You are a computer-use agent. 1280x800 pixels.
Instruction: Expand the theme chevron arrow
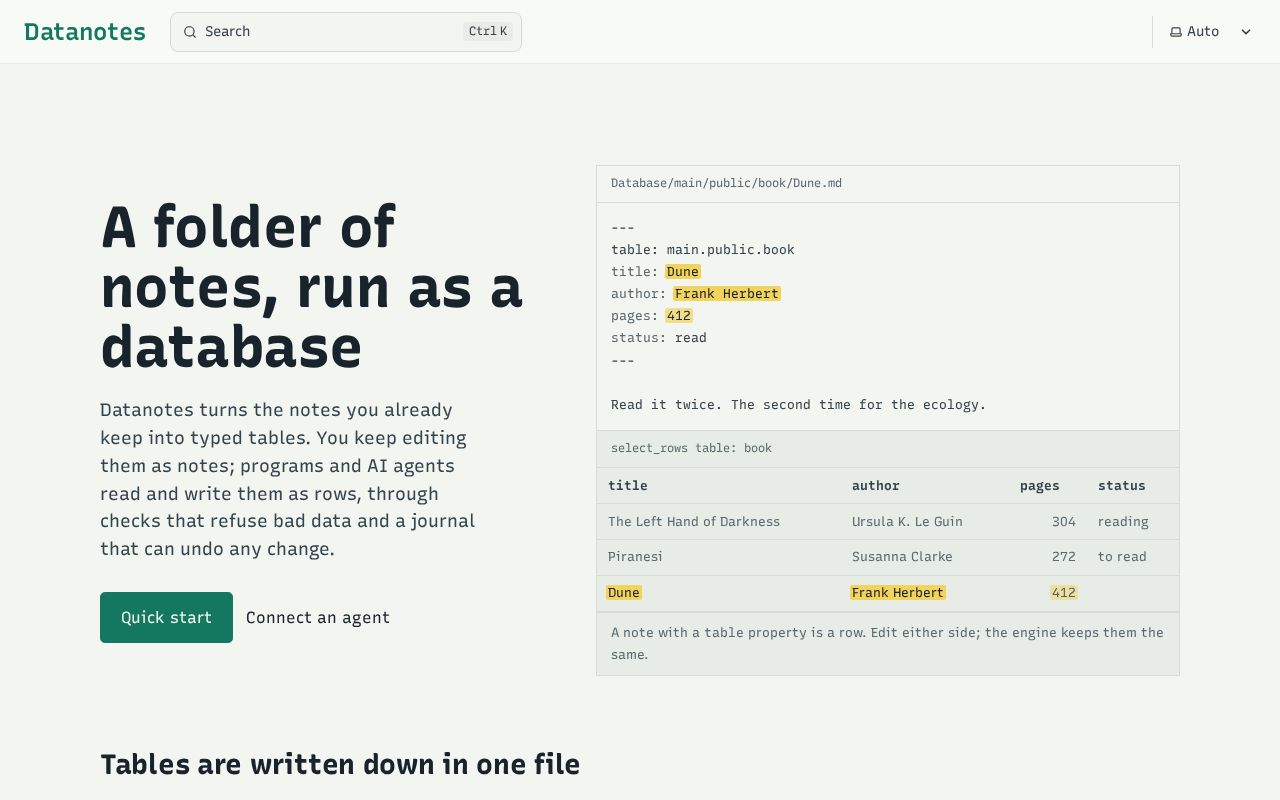(x=1246, y=32)
